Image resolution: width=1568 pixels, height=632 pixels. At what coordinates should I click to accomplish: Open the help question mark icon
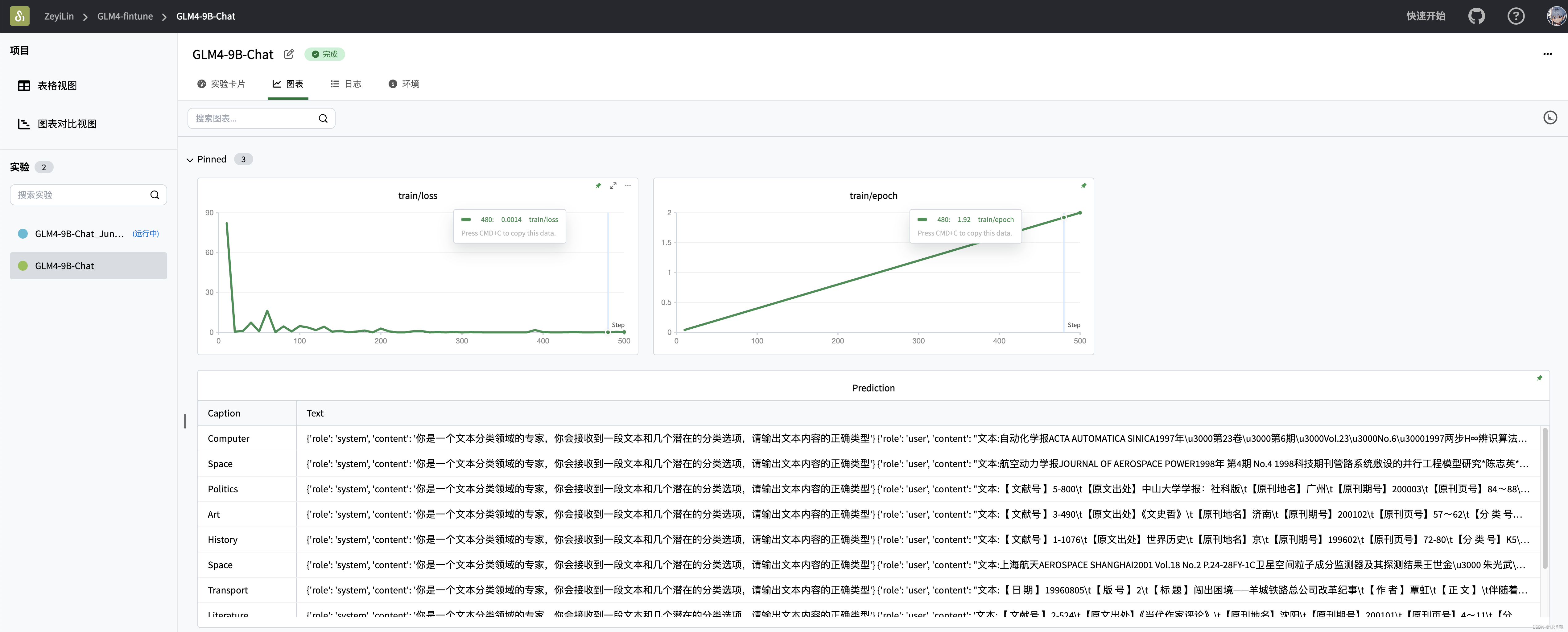[1516, 16]
